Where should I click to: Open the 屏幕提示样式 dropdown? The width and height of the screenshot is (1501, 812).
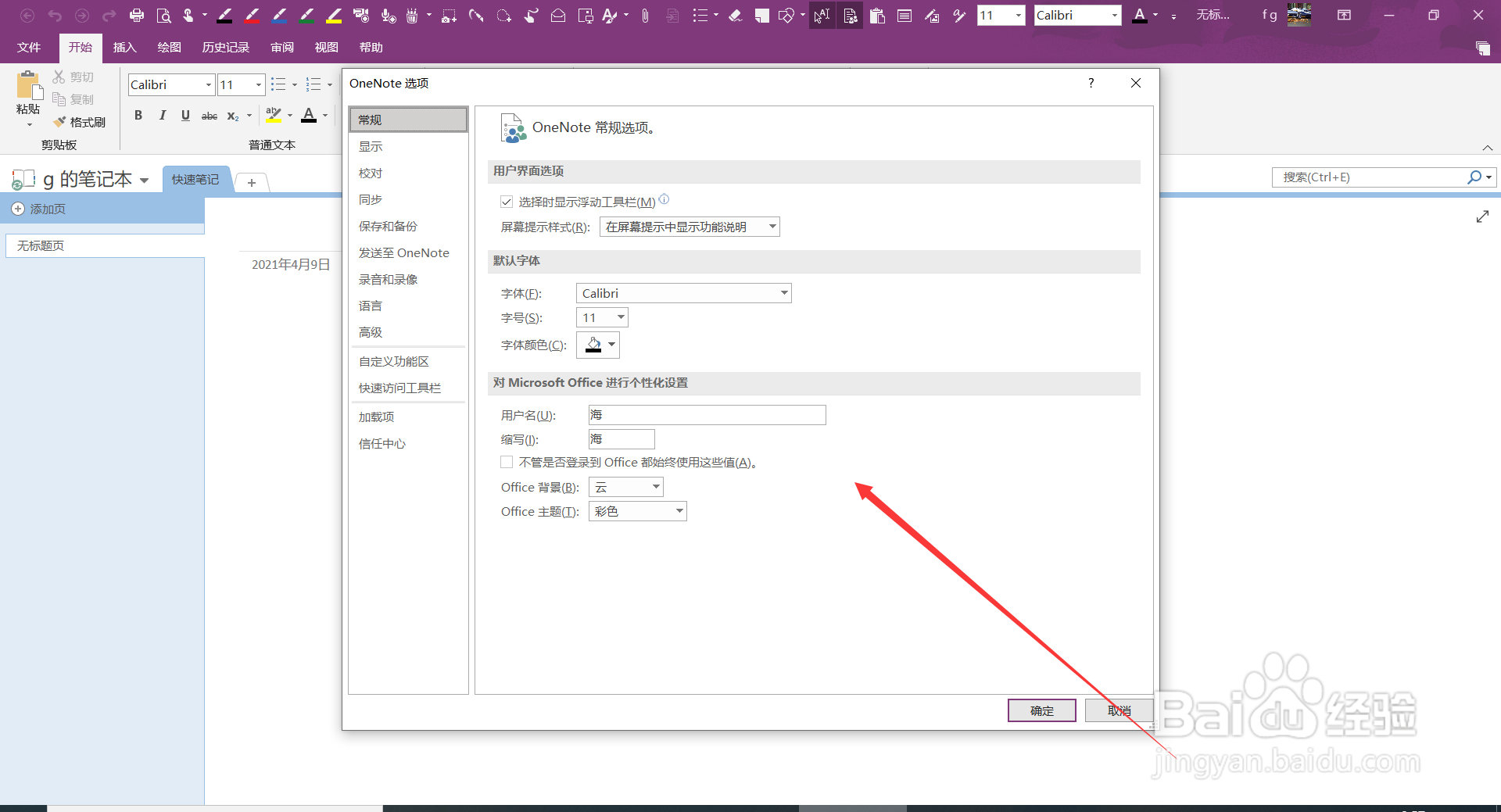click(690, 227)
